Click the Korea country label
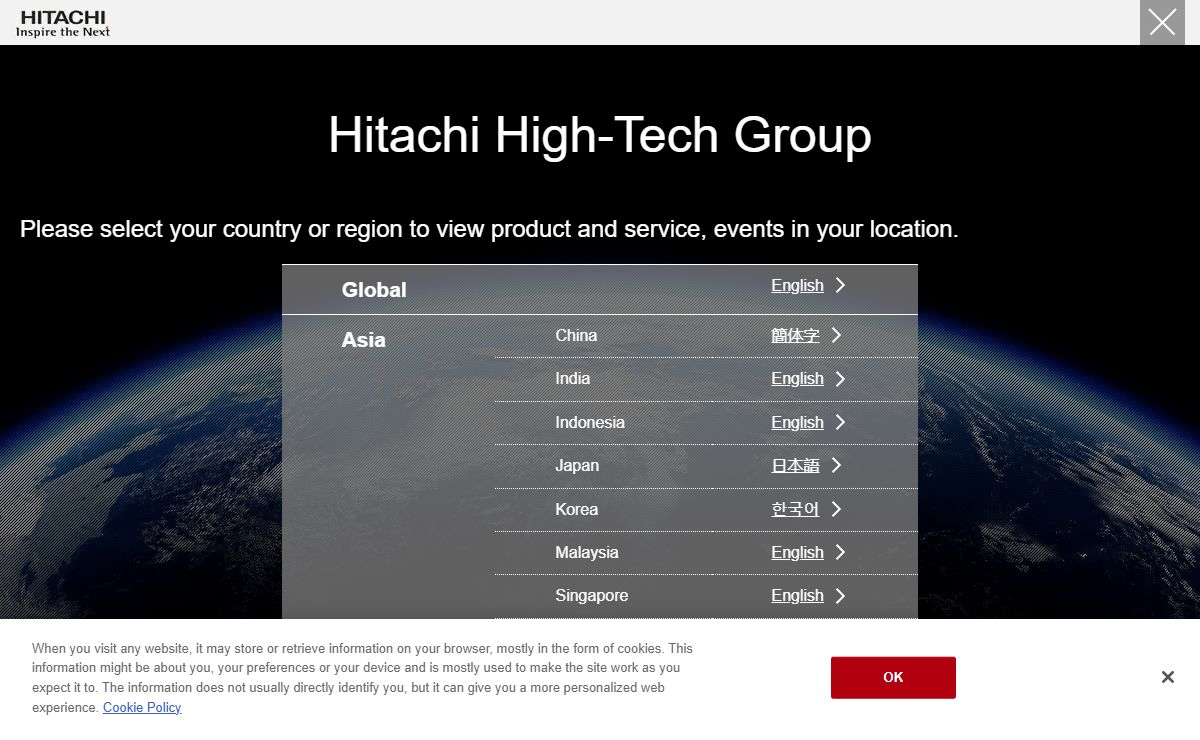The height and width of the screenshot is (740, 1200). click(577, 509)
